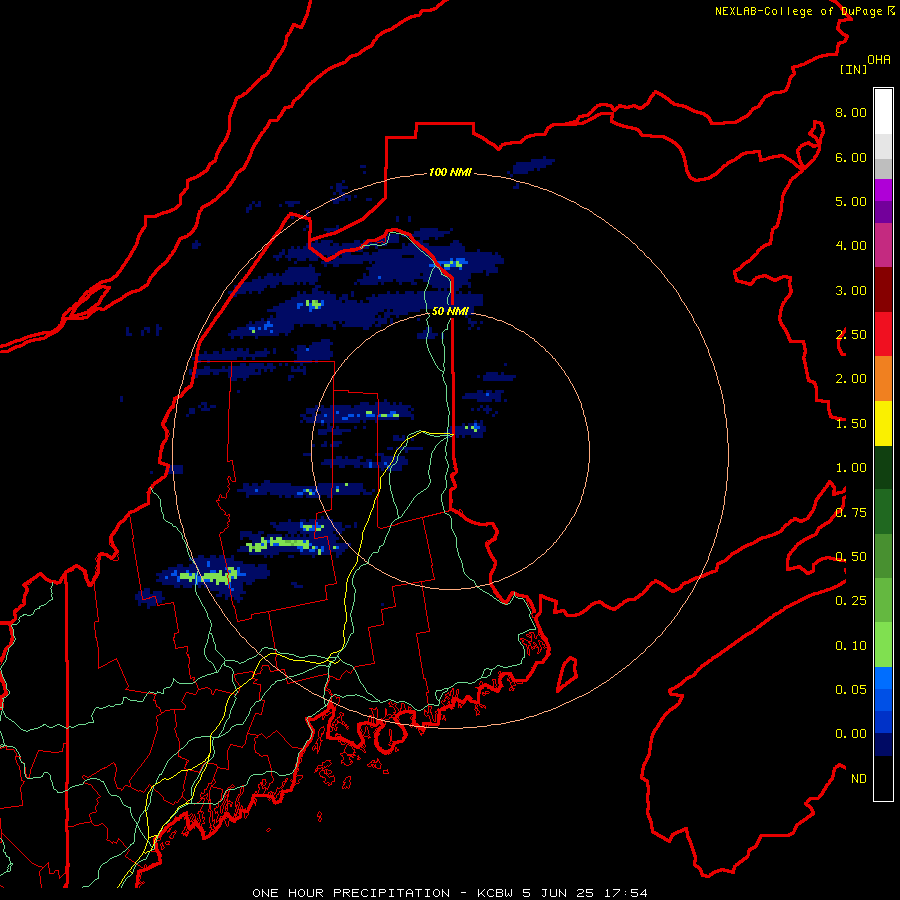Image resolution: width=900 pixels, height=900 pixels.
Task: Select the 8.00 legend value
Action: point(851,112)
